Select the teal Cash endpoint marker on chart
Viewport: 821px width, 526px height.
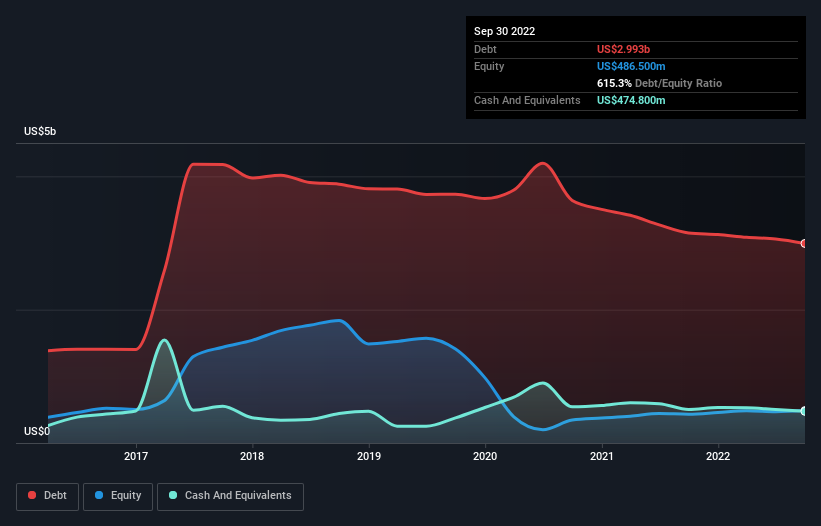click(x=804, y=411)
